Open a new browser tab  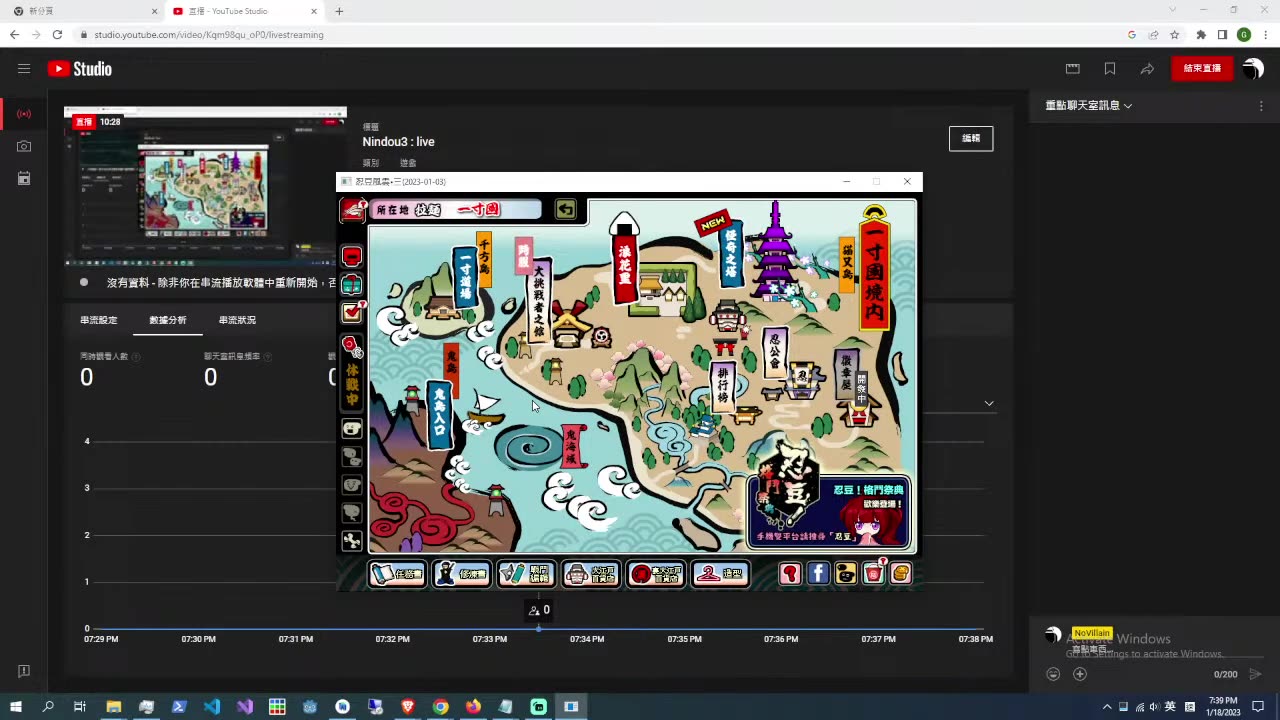(339, 11)
